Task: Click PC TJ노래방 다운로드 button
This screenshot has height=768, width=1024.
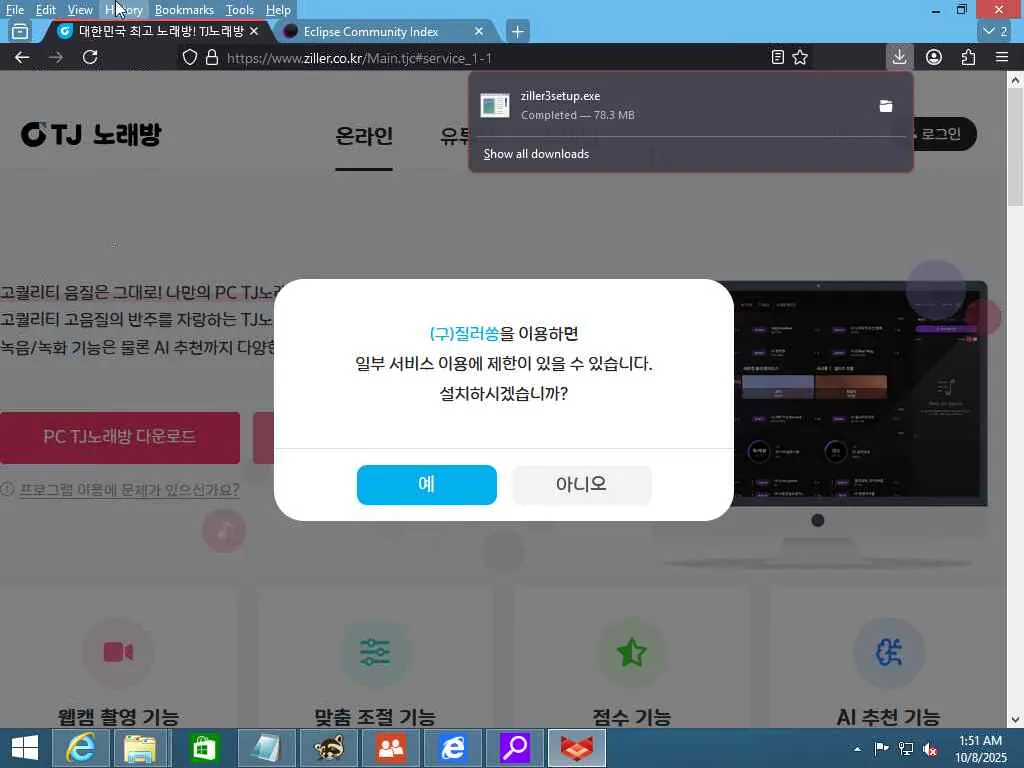Action: pos(120,437)
